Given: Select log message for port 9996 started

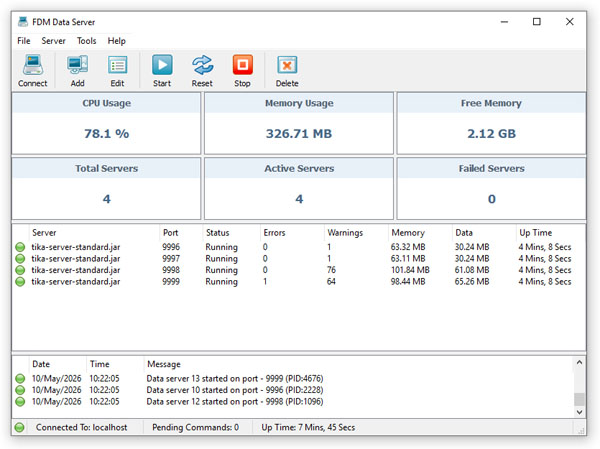Looking at the screenshot, I should click(x=235, y=390).
